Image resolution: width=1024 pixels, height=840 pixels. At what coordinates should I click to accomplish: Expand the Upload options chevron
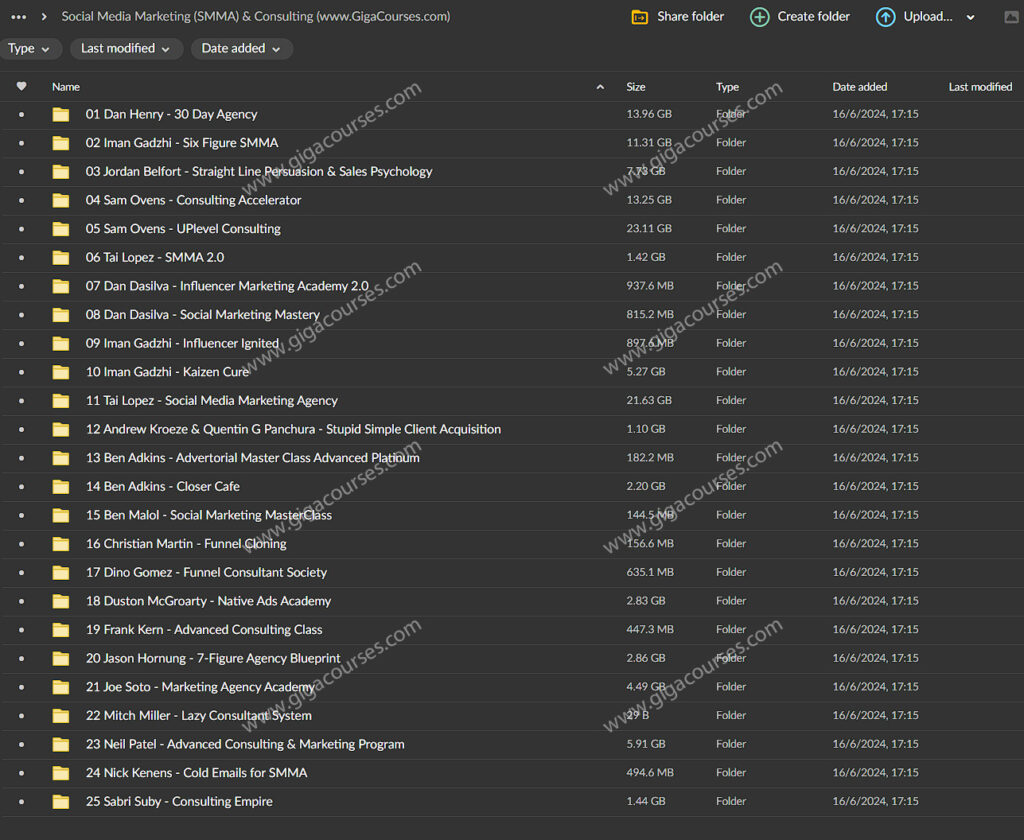pos(970,18)
